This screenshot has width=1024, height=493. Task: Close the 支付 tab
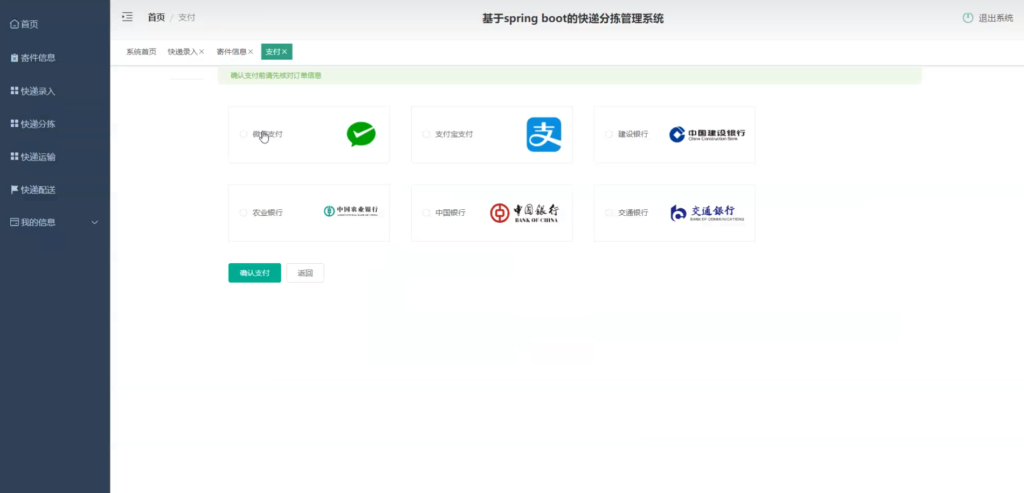point(285,52)
